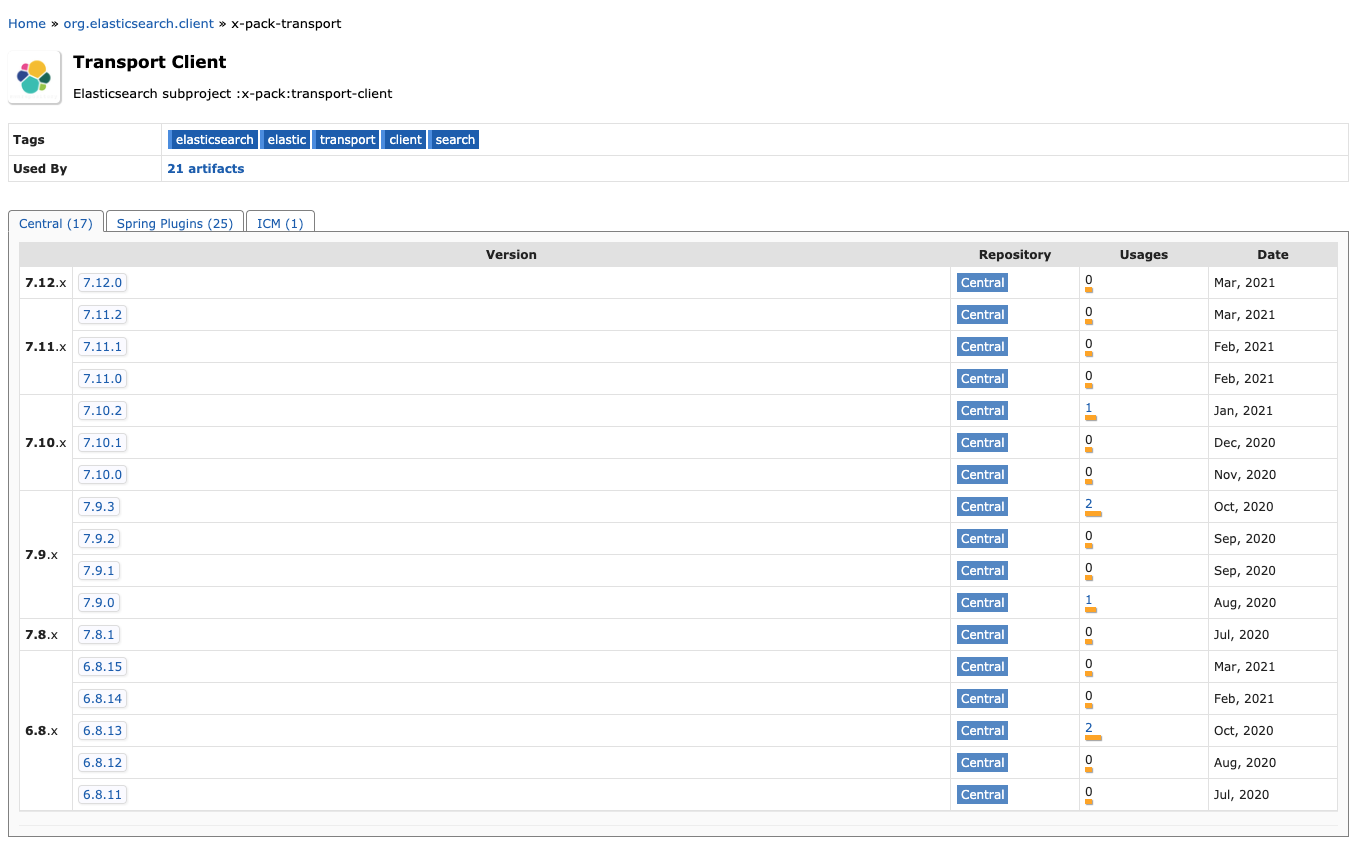Click Central repository badge for 6.8.11
The width and height of the screenshot is (1359, 844).
click(x=982, y=795)
